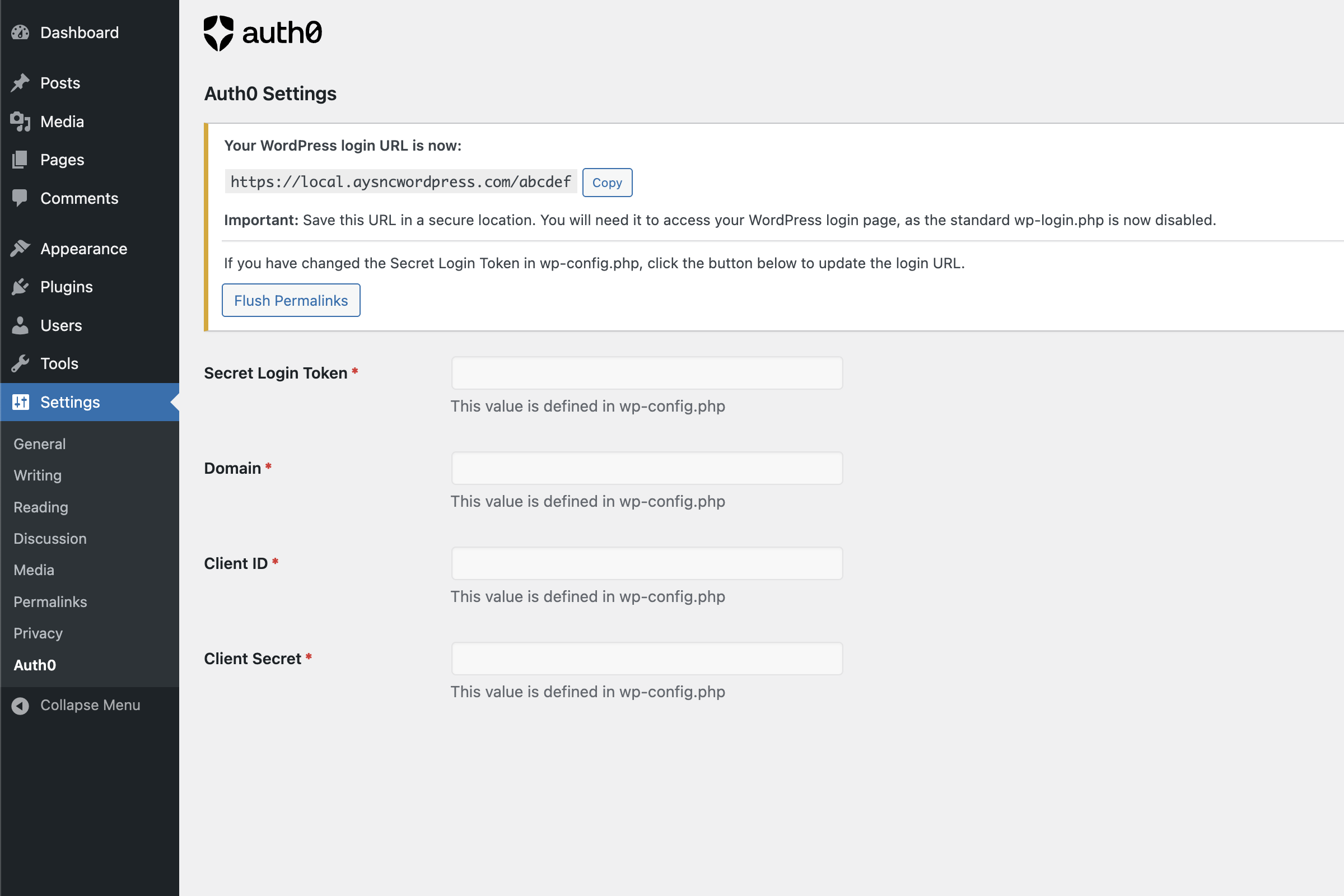
Task: Select the Users icon in sidebar
Action: [20, 325]
